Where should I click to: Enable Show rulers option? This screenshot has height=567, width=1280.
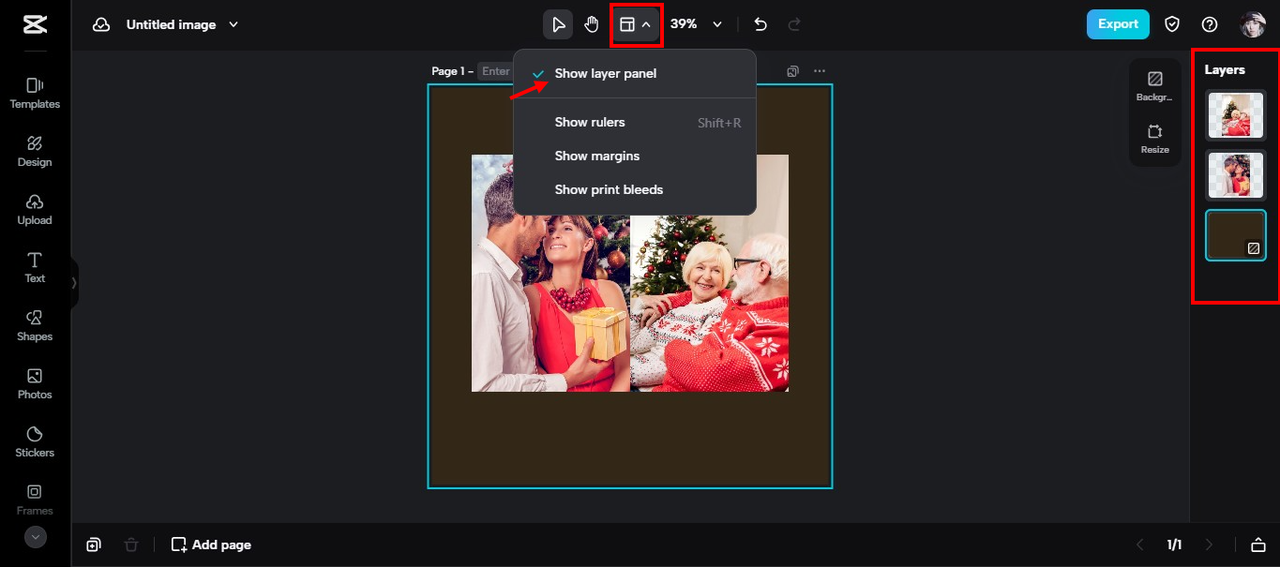pos(635,122)
